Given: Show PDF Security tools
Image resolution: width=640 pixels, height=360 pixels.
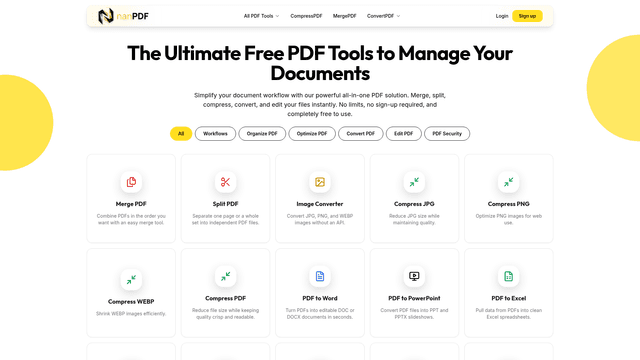Looking at the screenshot, I should click(x=447, y=133).
